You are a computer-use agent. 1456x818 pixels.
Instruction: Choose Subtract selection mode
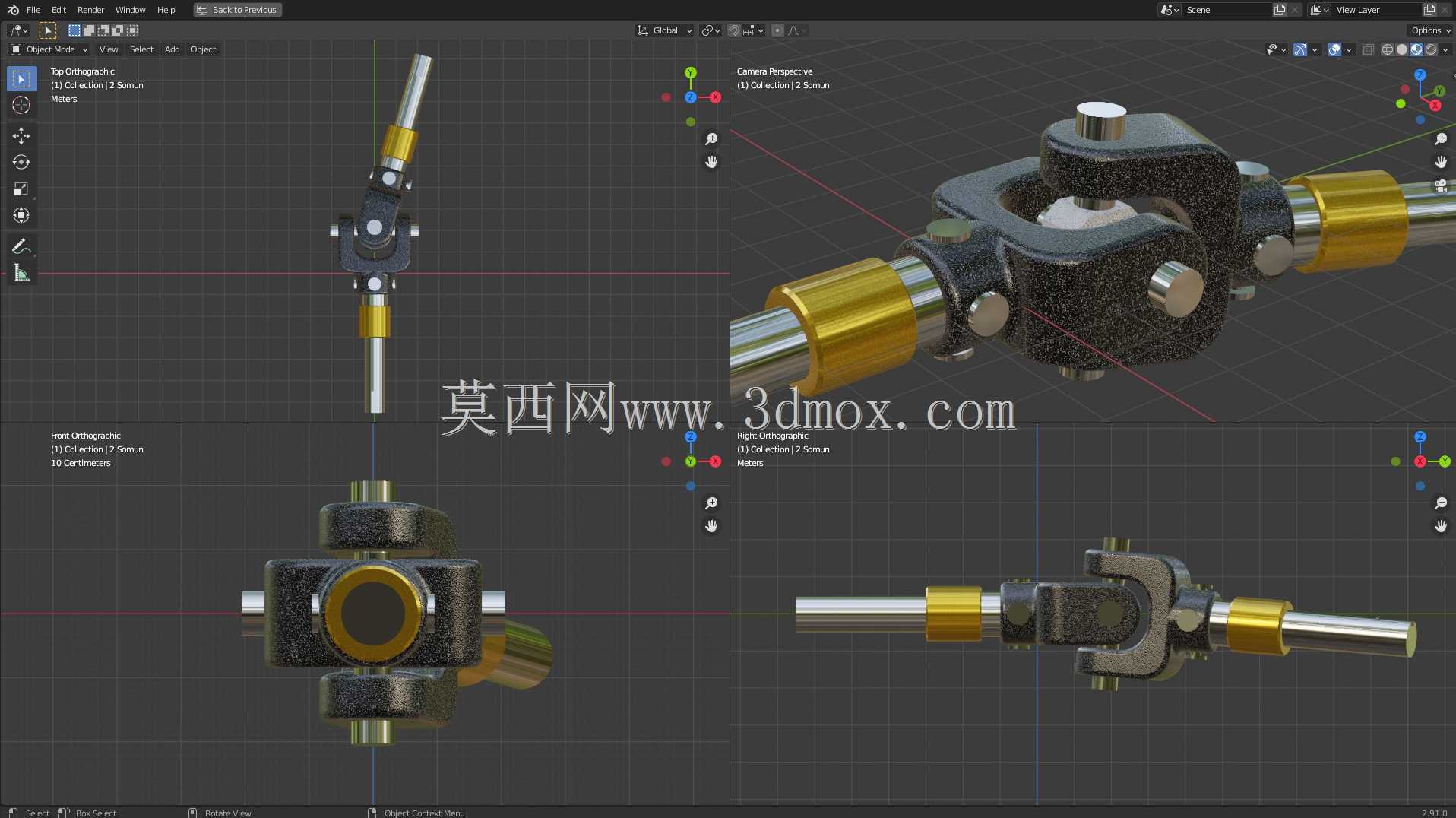[103, 30]
